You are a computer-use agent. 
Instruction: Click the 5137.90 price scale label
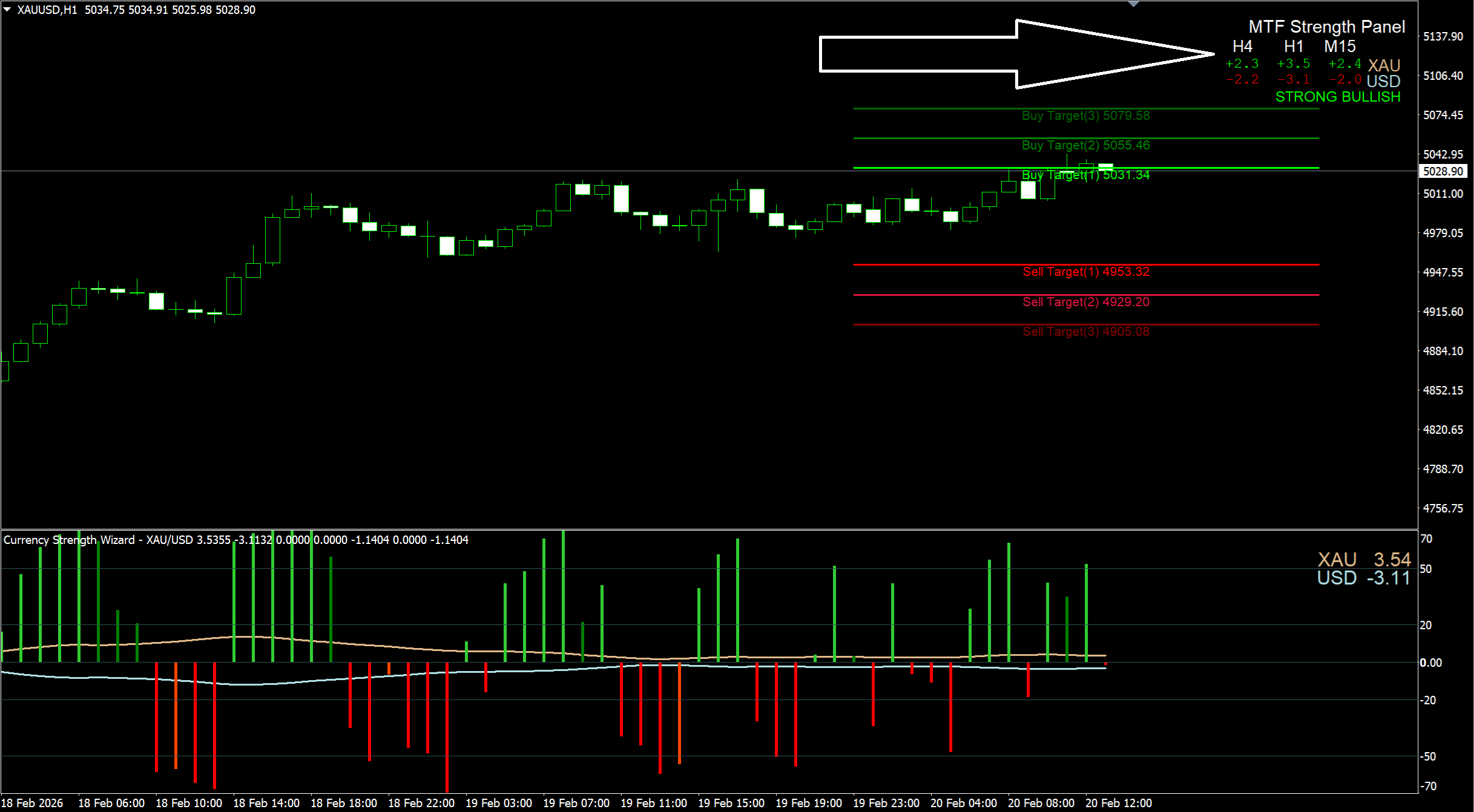pyautogui.click(x=1443, y=36)
